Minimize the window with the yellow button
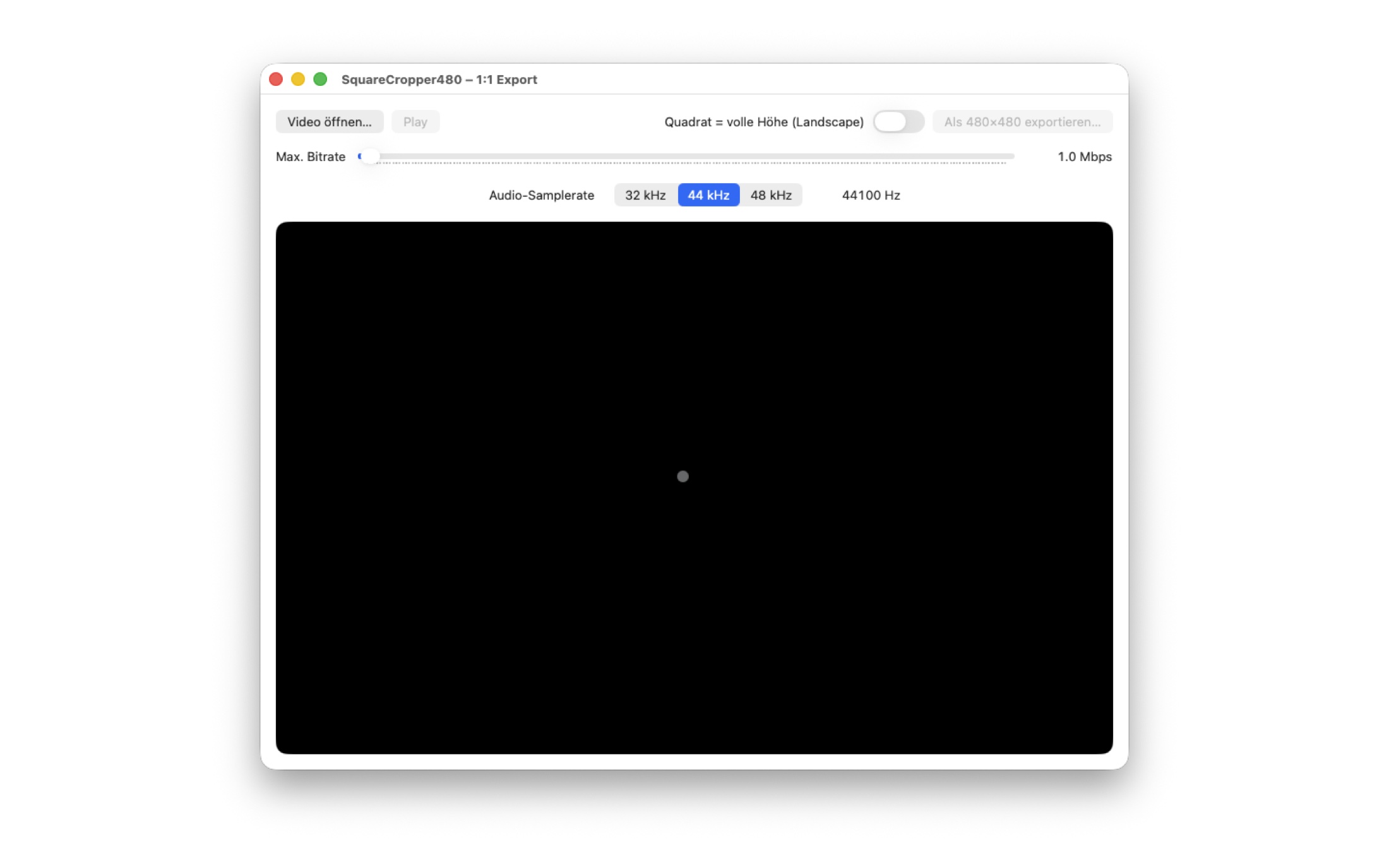 pyautogui.click(x=298, y=80)
